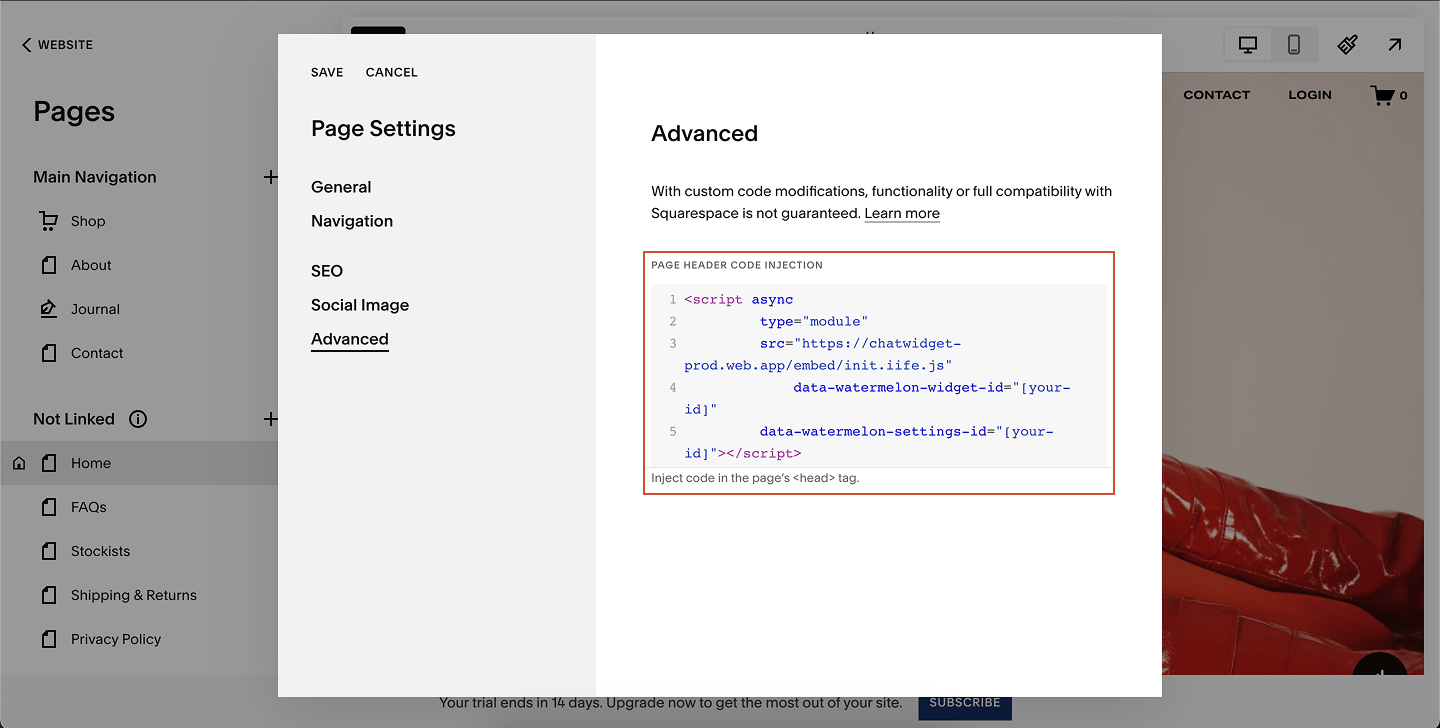Click the Not Linked section heading
Screen dimensions: 1440x728
tap(74, 419)
